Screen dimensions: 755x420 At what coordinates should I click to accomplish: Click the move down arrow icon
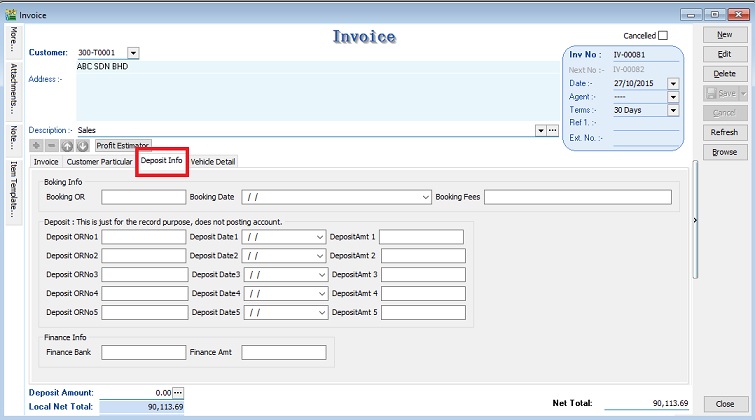[83, 145]
